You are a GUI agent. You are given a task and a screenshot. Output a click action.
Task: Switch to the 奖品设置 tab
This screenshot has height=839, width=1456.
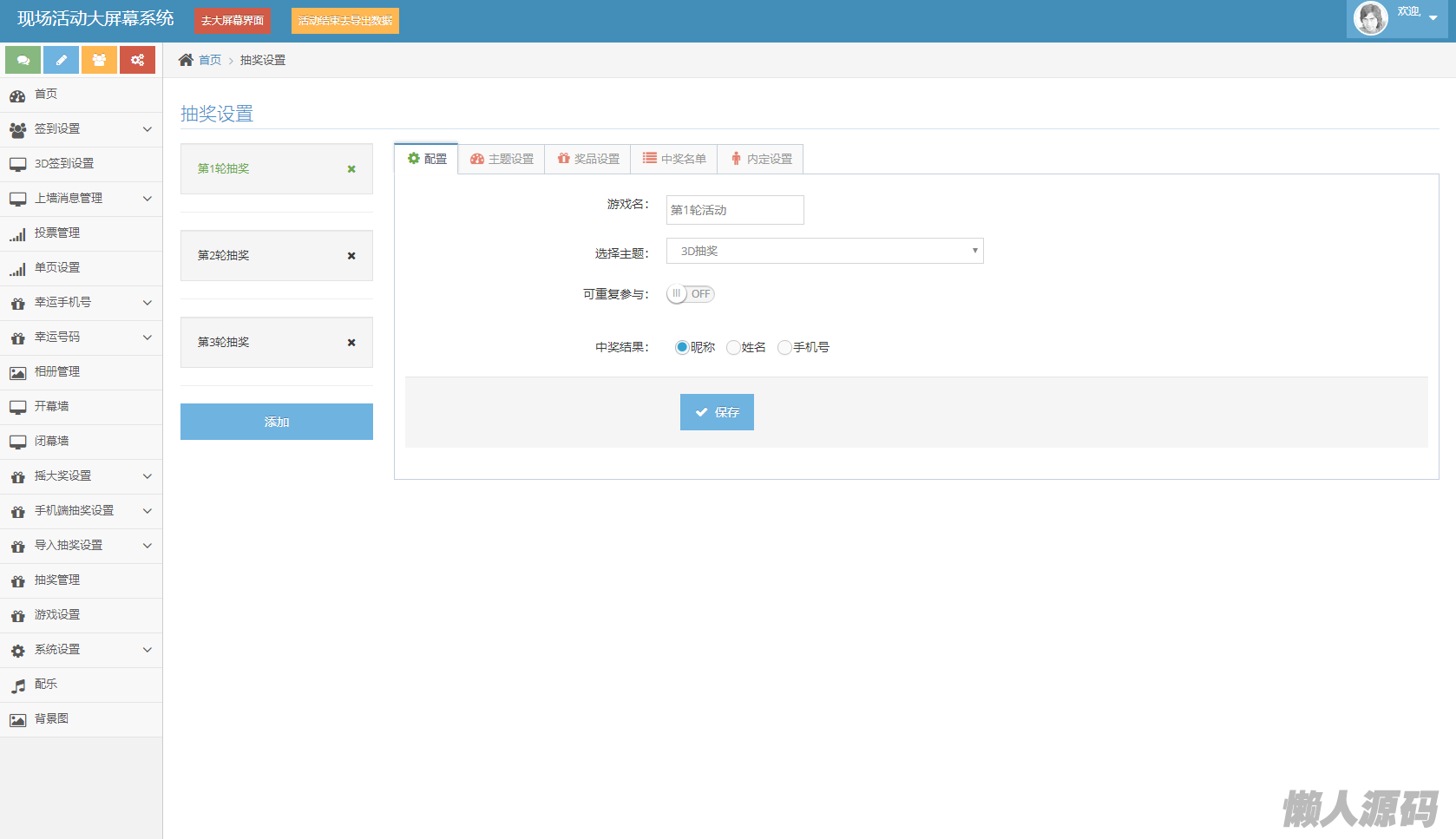588,159
